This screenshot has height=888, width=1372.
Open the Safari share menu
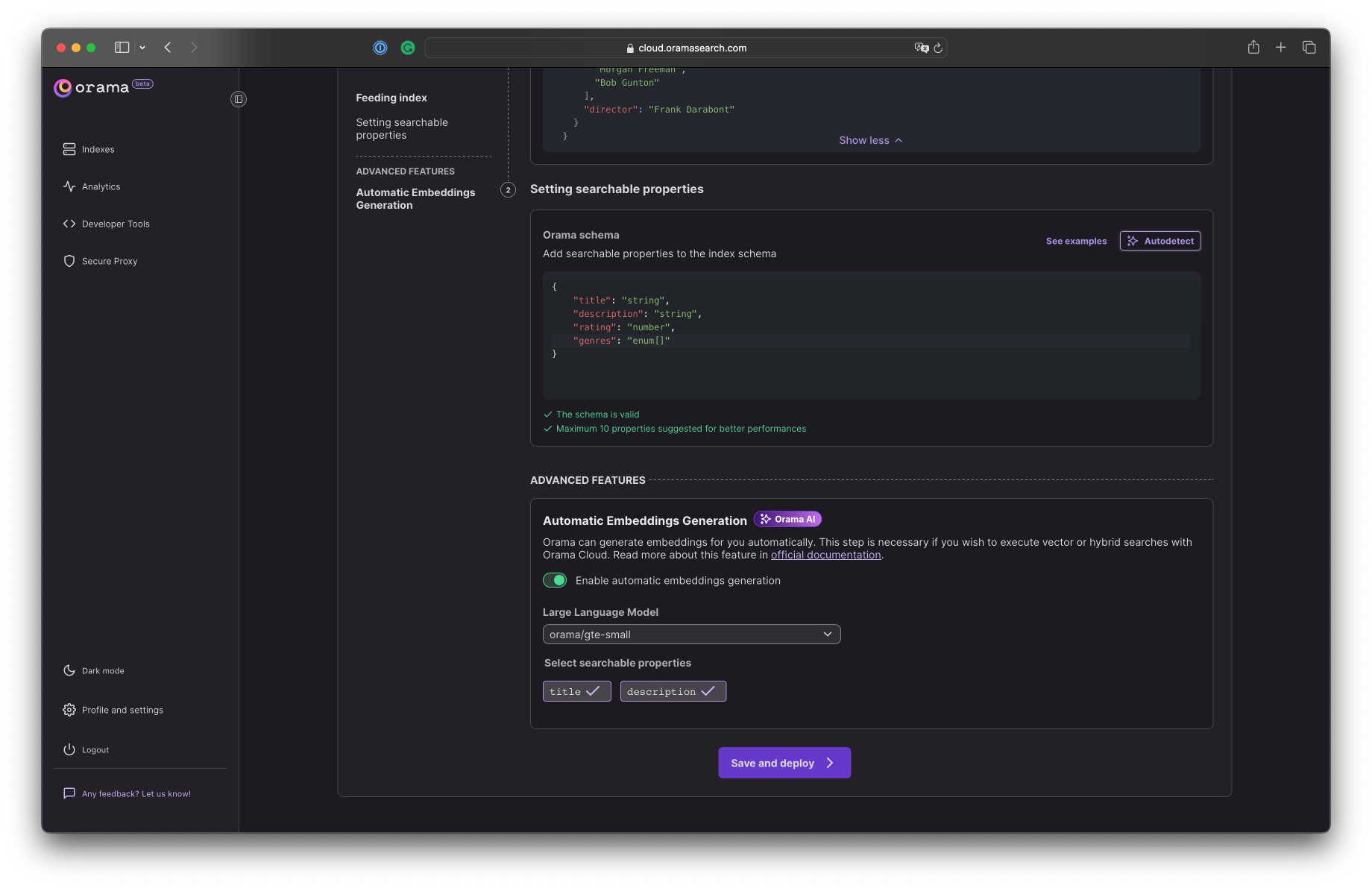(1253, 47)
